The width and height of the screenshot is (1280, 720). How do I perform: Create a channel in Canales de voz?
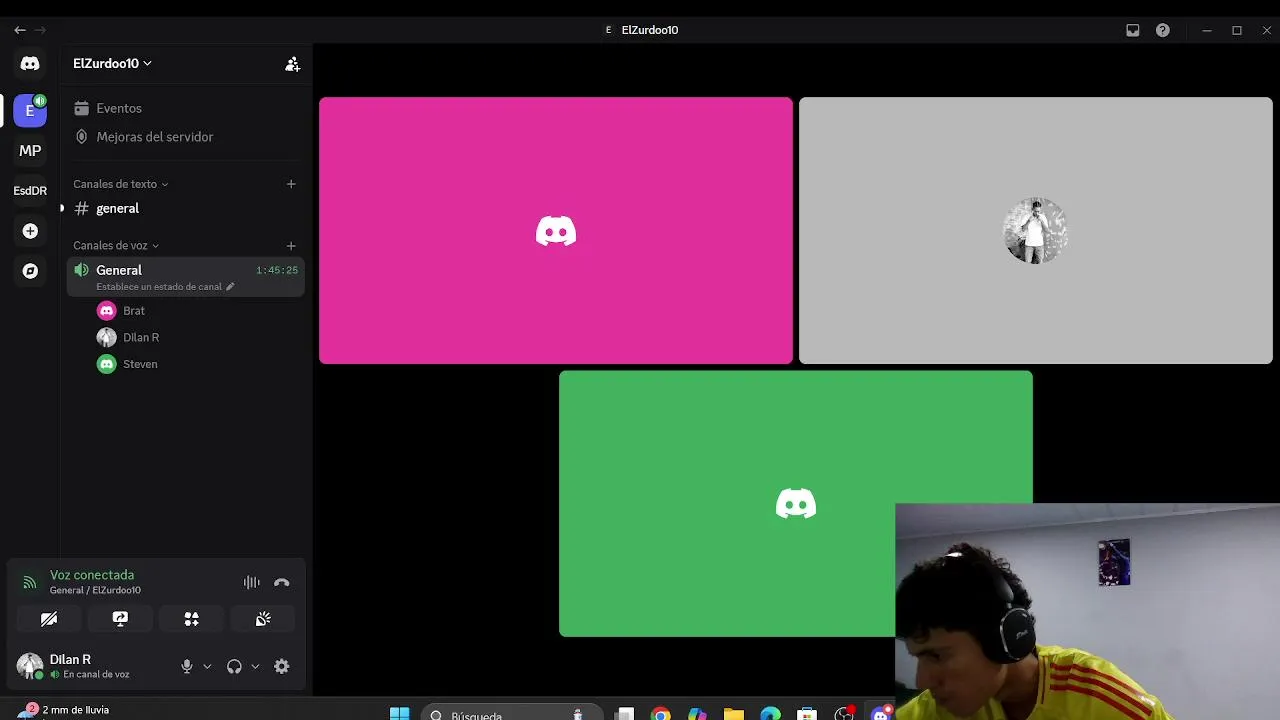pos(291,246)
